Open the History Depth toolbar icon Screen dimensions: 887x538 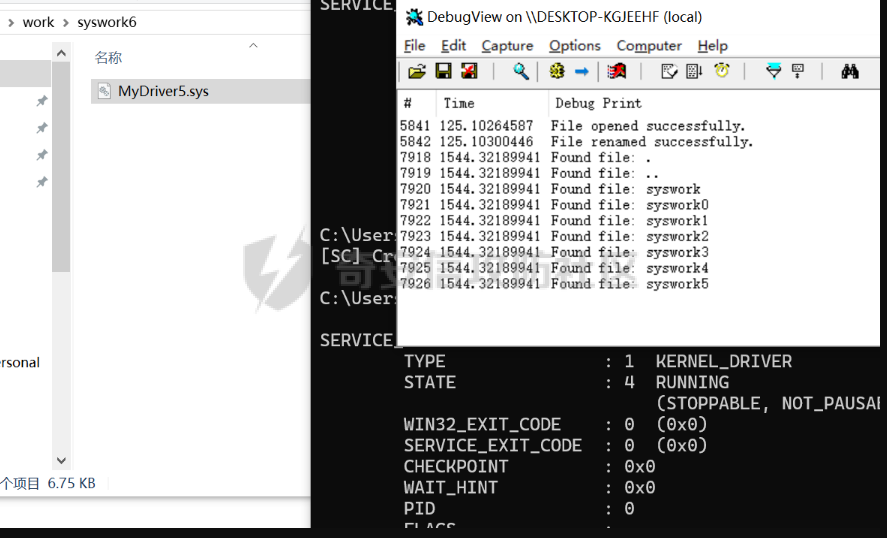[695, 71]
